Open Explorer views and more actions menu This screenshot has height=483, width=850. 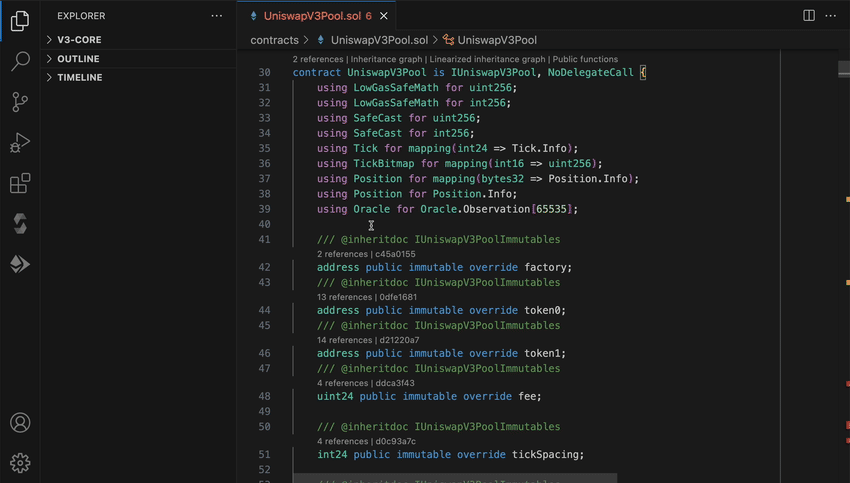click(217, 16)
